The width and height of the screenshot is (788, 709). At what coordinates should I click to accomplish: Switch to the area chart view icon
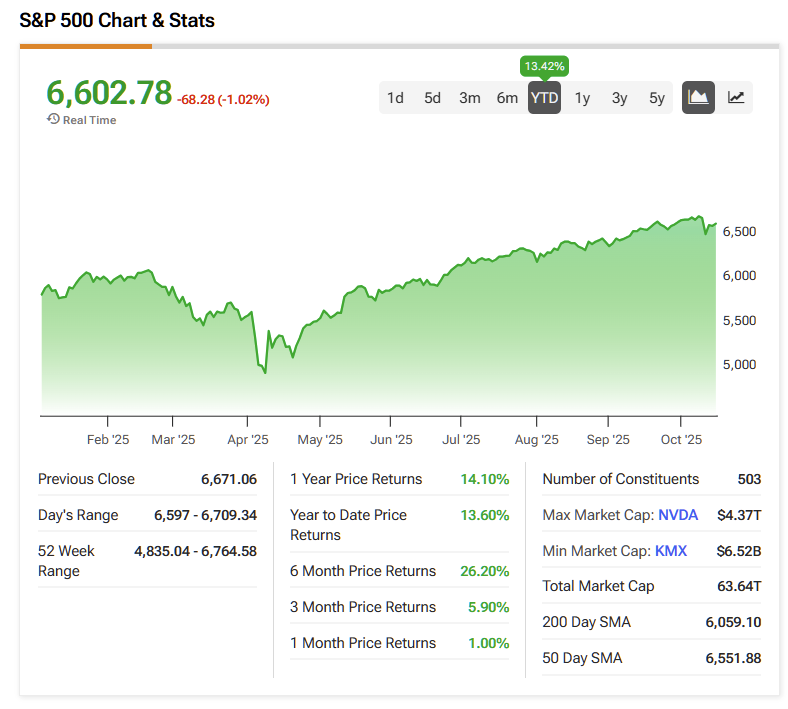click(698, 97)
